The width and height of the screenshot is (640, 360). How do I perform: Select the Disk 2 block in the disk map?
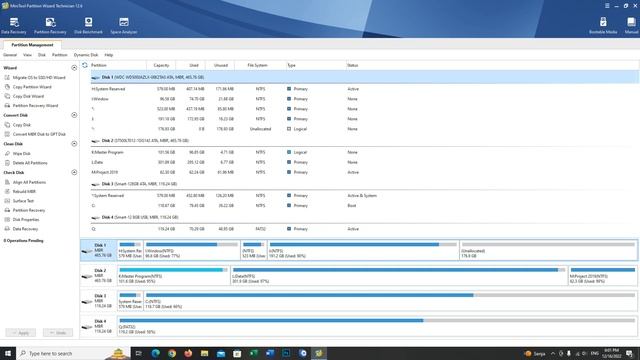point(98,276)
